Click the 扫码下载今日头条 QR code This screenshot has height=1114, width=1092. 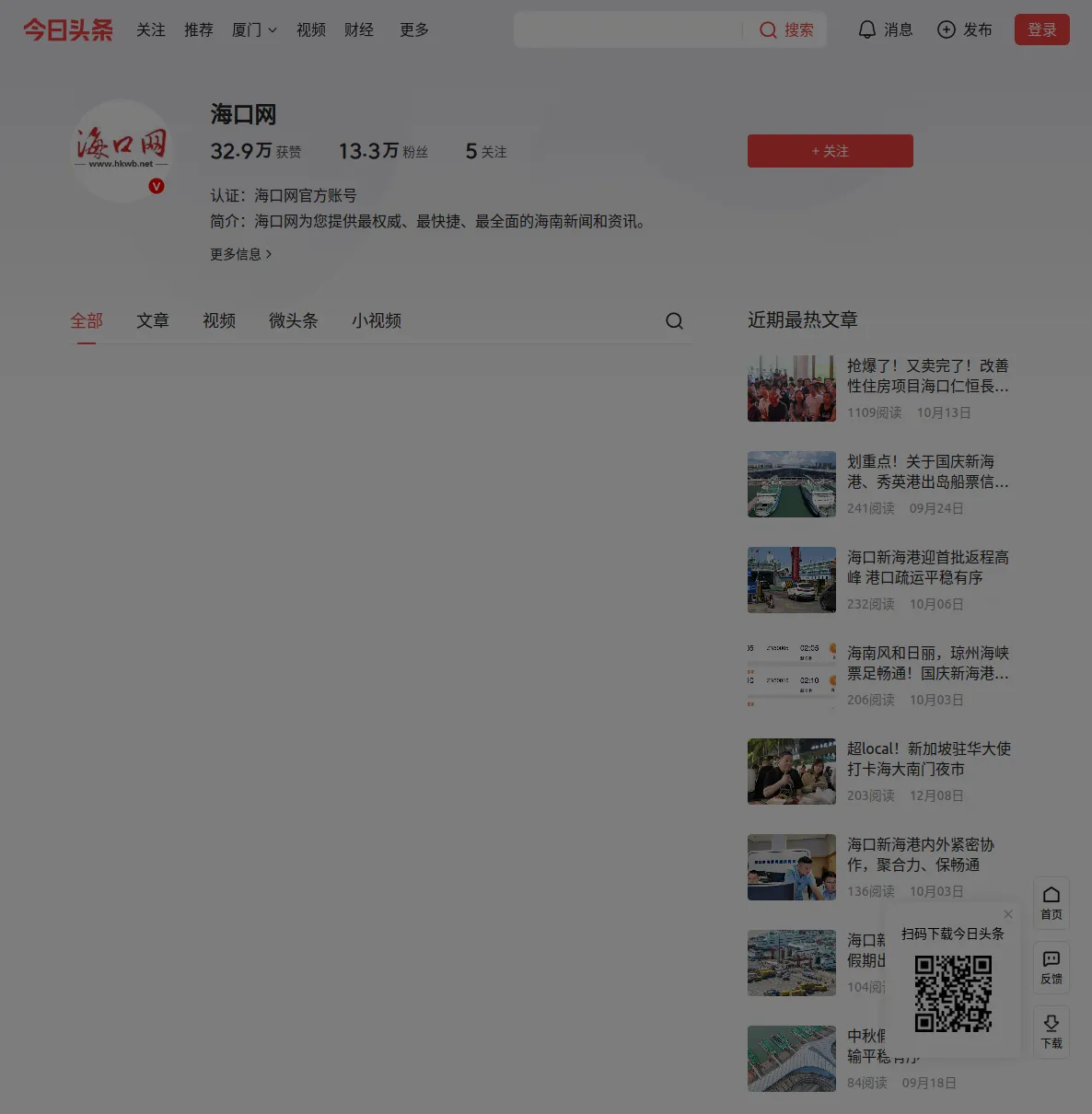(x=953, y=993)
